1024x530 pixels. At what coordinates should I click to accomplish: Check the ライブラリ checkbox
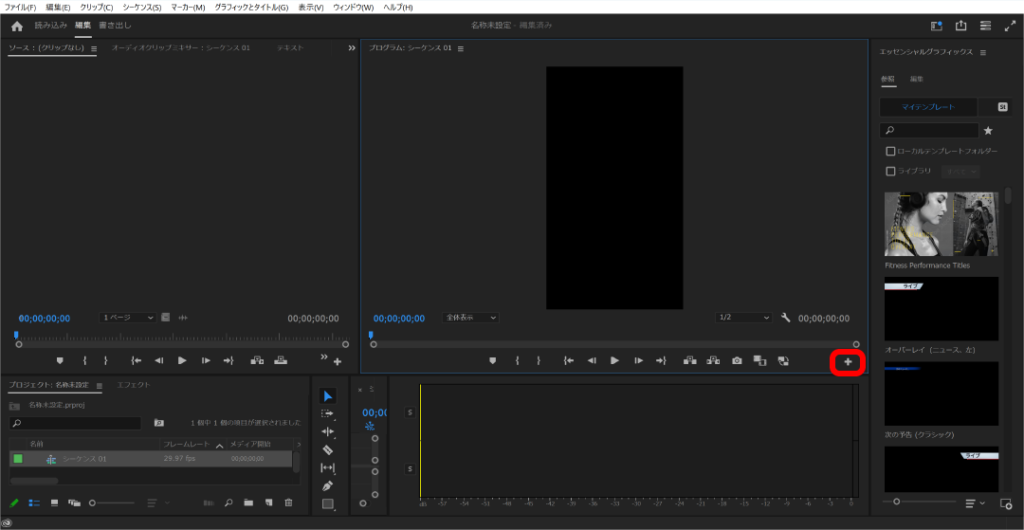click(890, 171)
